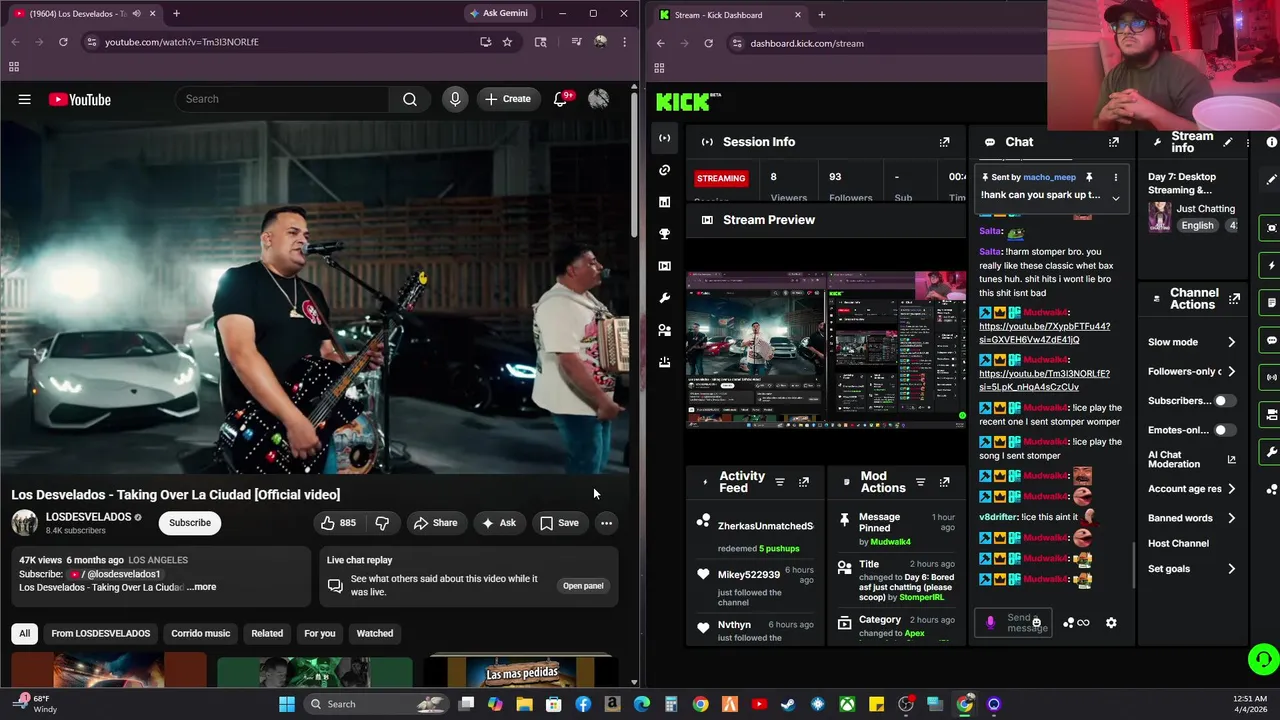Open the Kick sidebar stream icon
Viewport: 1280px width, 720px height.
coord(664,138)
